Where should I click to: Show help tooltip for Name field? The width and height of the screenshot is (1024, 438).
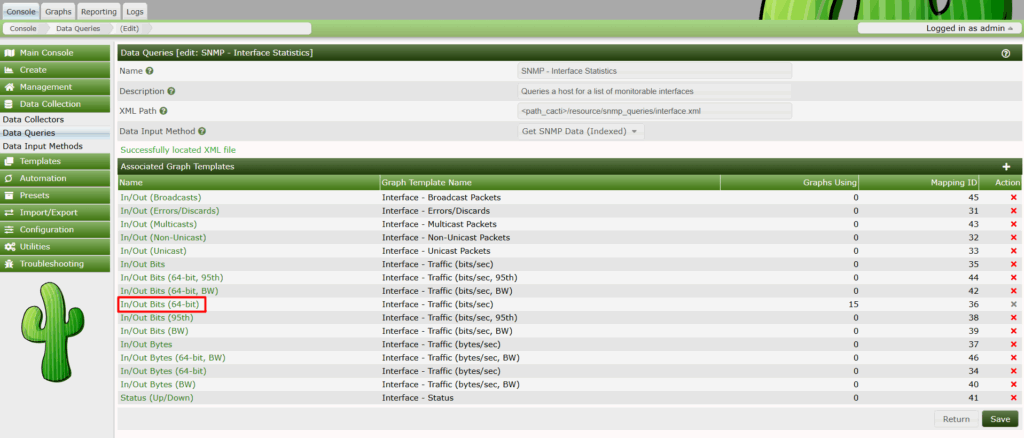tap(150, 70)
